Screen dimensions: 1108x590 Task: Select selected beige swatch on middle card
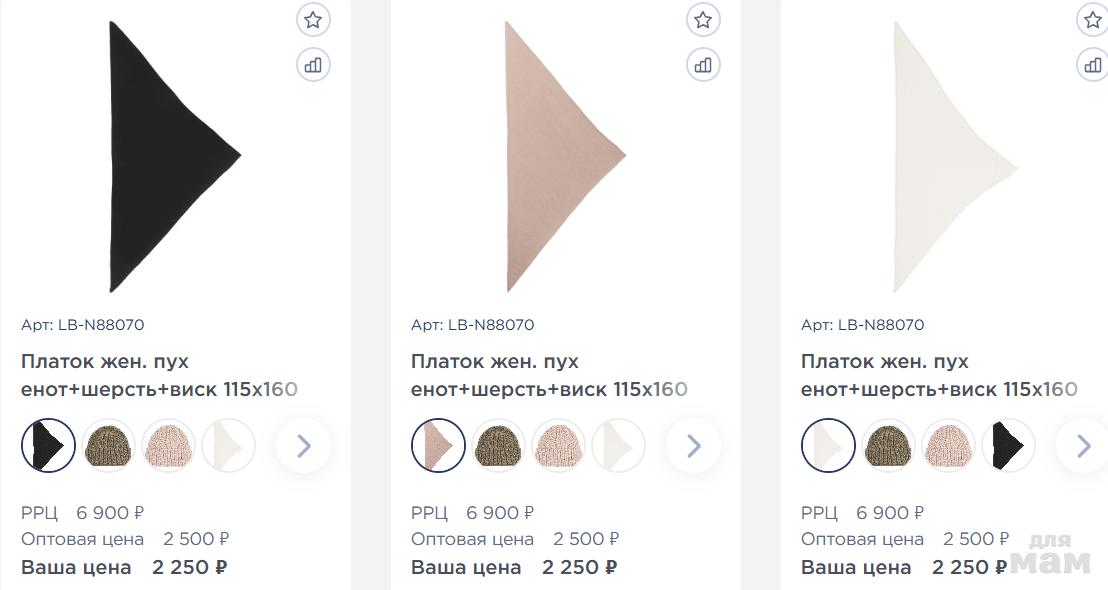(438, 446)
